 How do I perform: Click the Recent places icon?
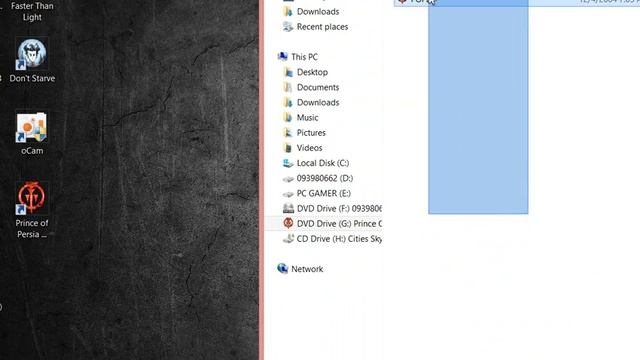click(288, 27)
